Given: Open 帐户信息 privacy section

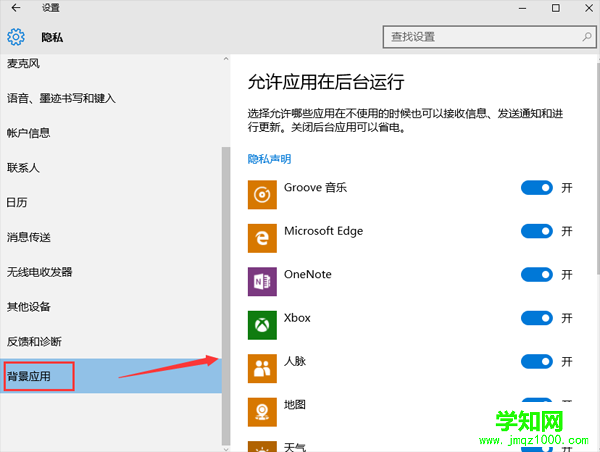Looking at the screenshot, I should click(111, 133).
